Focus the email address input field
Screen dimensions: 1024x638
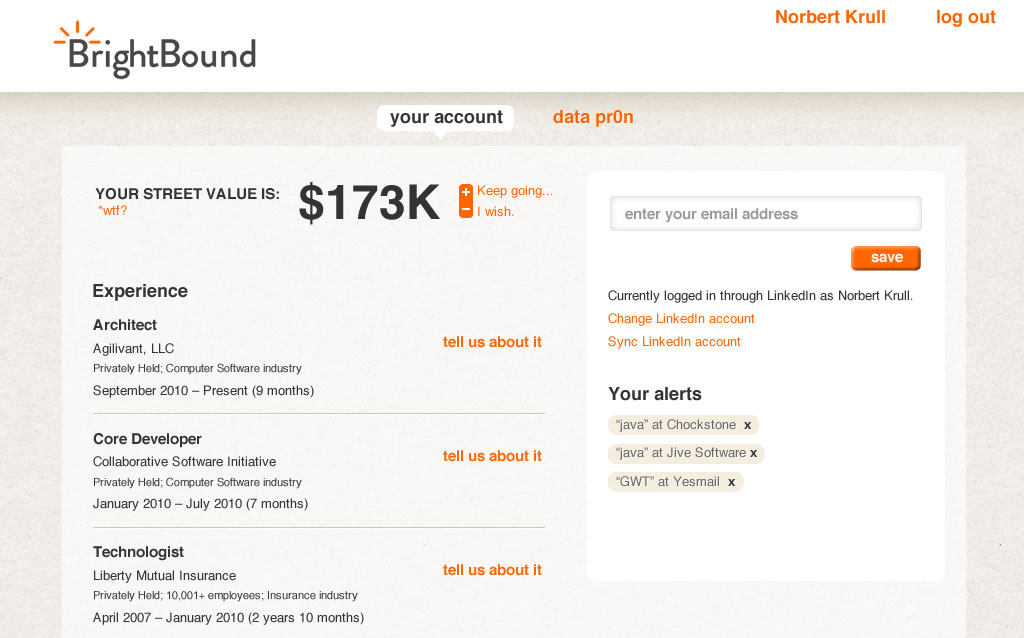coord(765,214)
